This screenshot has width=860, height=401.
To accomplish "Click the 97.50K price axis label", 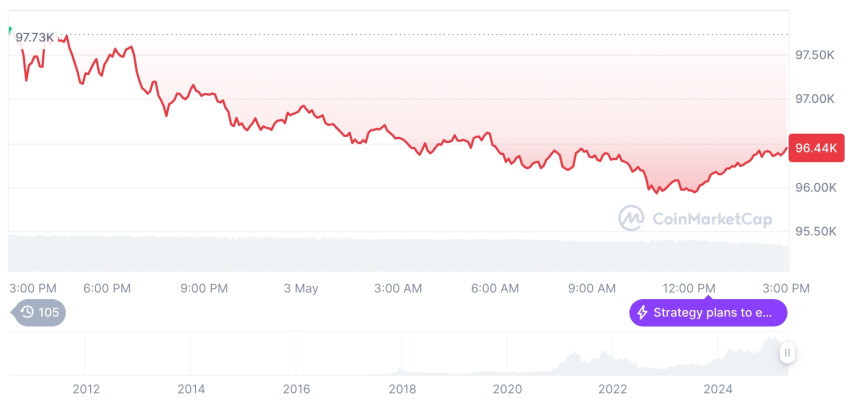I will pos(814,55).
